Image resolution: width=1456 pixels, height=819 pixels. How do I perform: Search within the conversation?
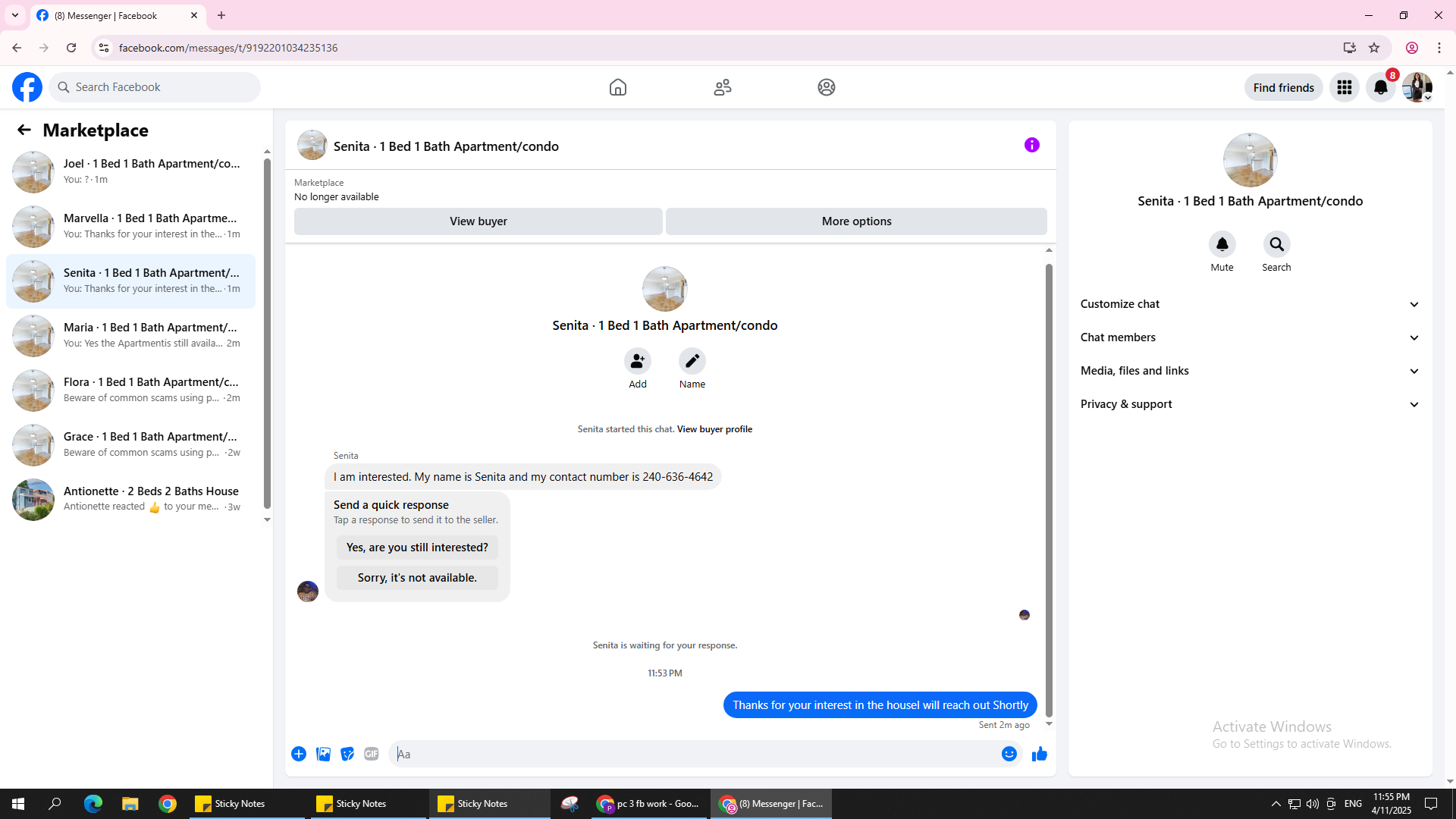click(1277, 244)
